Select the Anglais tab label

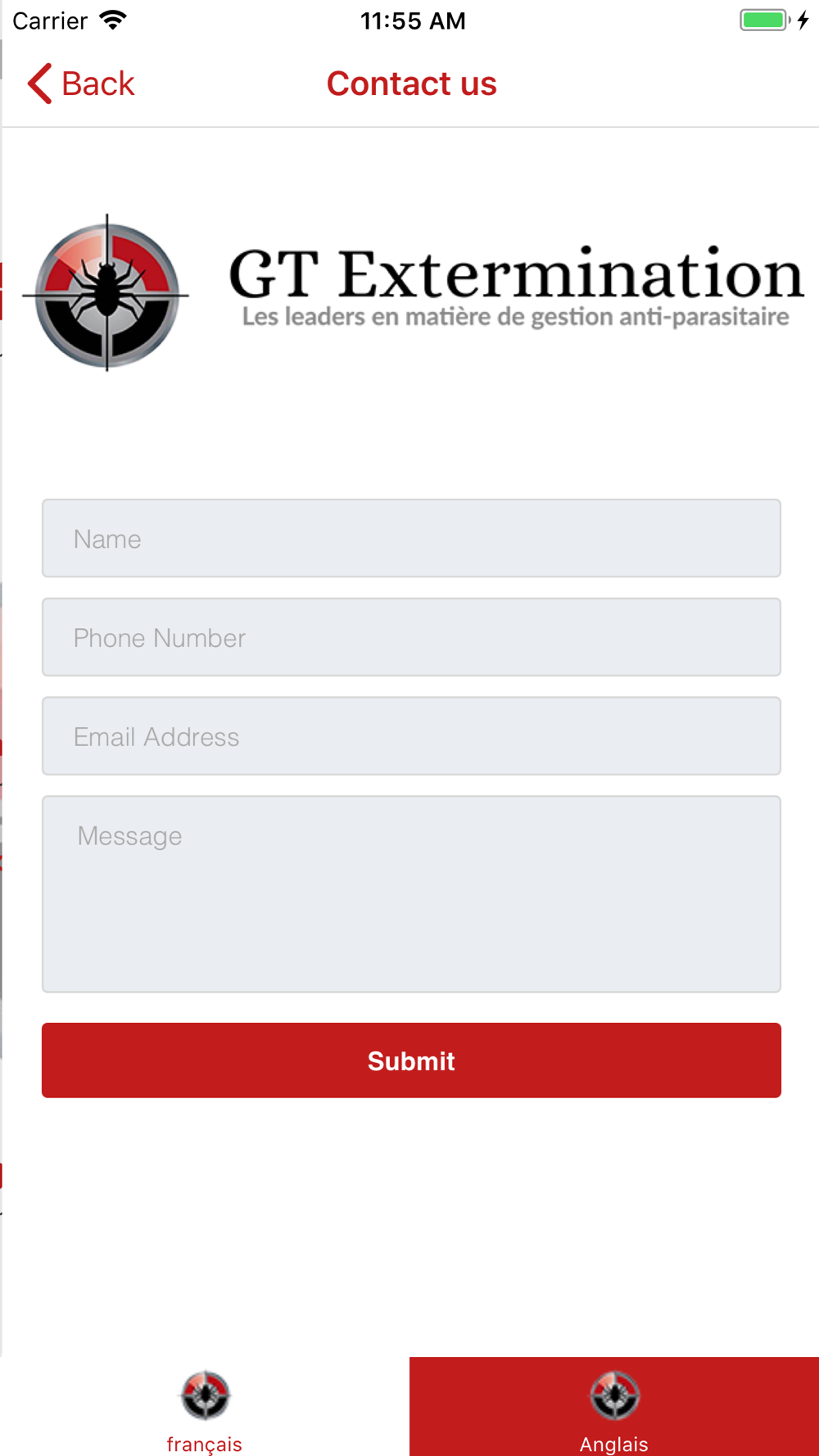(x=614, y=1444)
